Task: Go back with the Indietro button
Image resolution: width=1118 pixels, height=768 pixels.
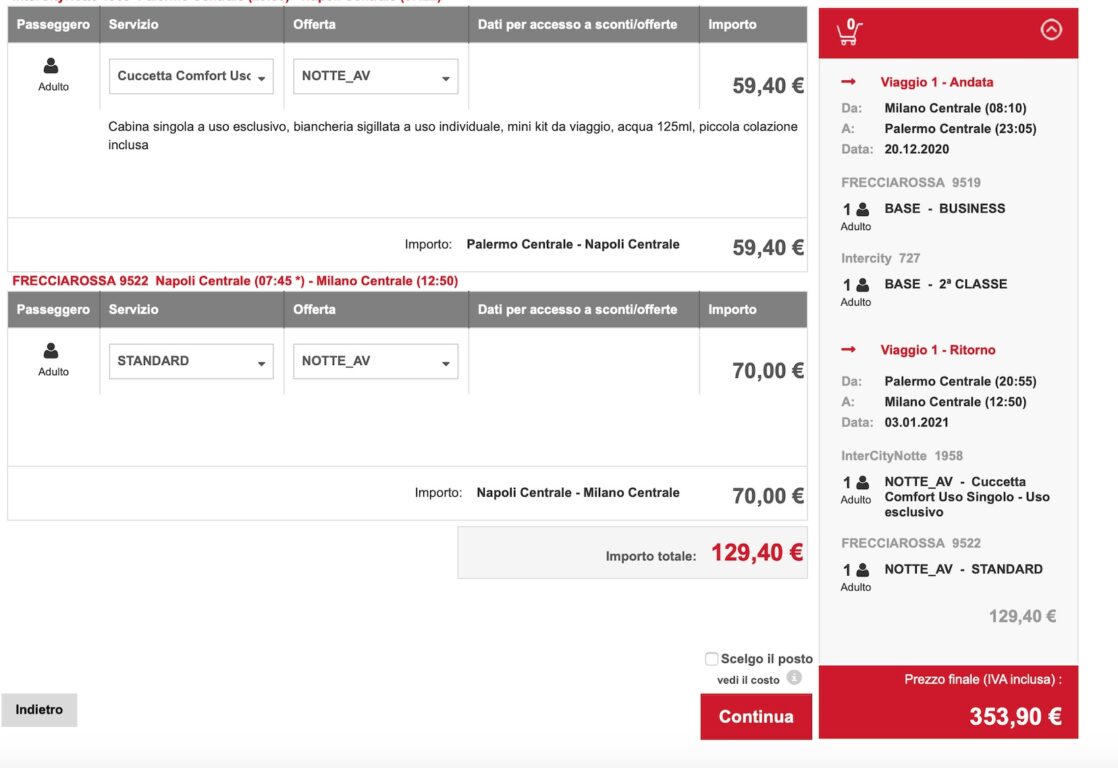Action: [x=39, y=710]
